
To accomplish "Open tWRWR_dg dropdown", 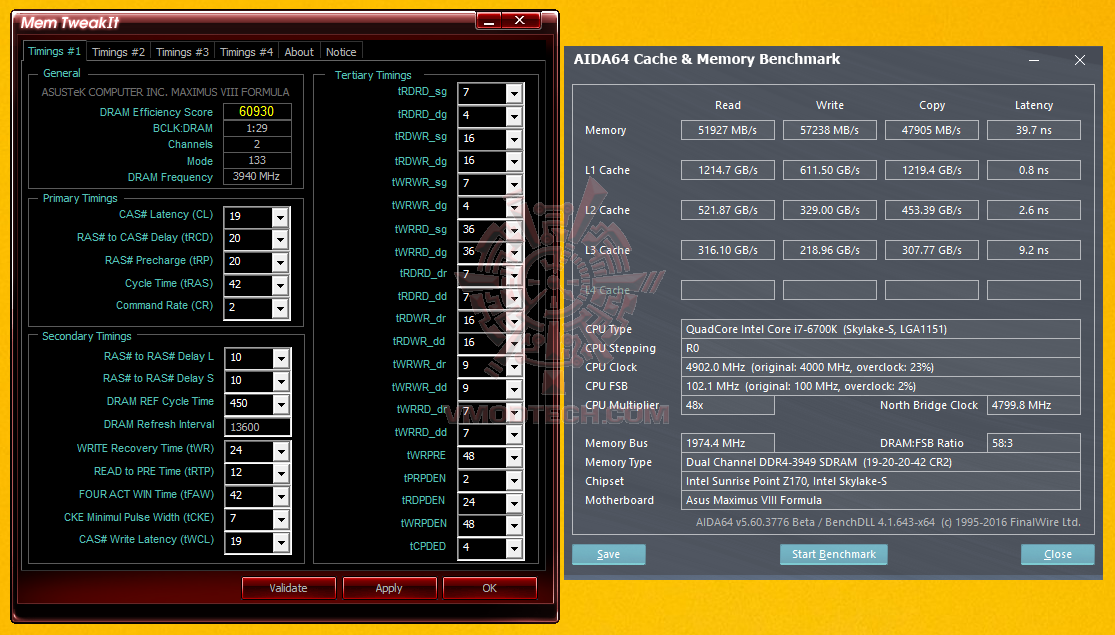I will (x=514, y=206).
